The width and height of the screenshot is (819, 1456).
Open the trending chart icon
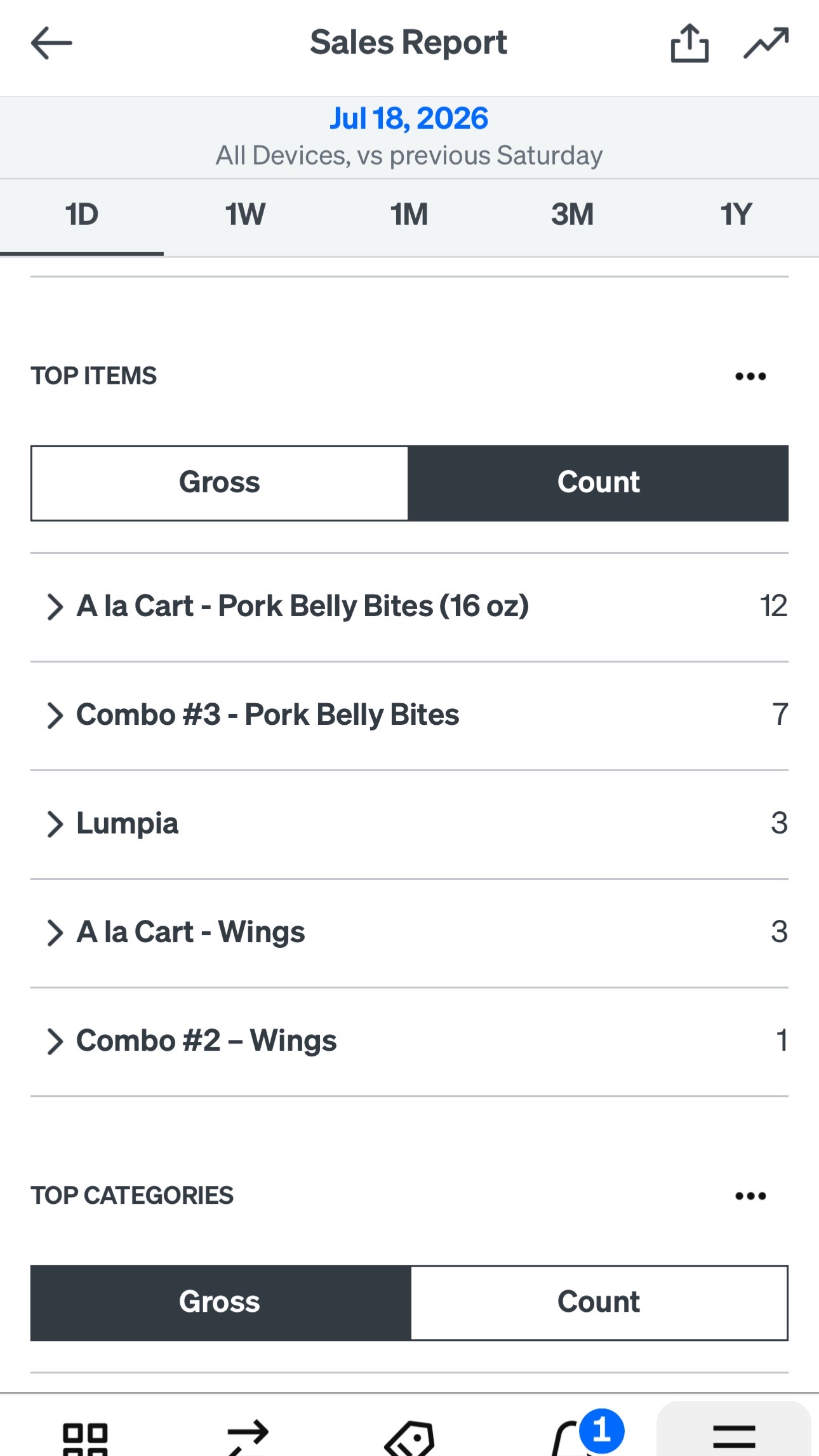[x=766, y=43]
